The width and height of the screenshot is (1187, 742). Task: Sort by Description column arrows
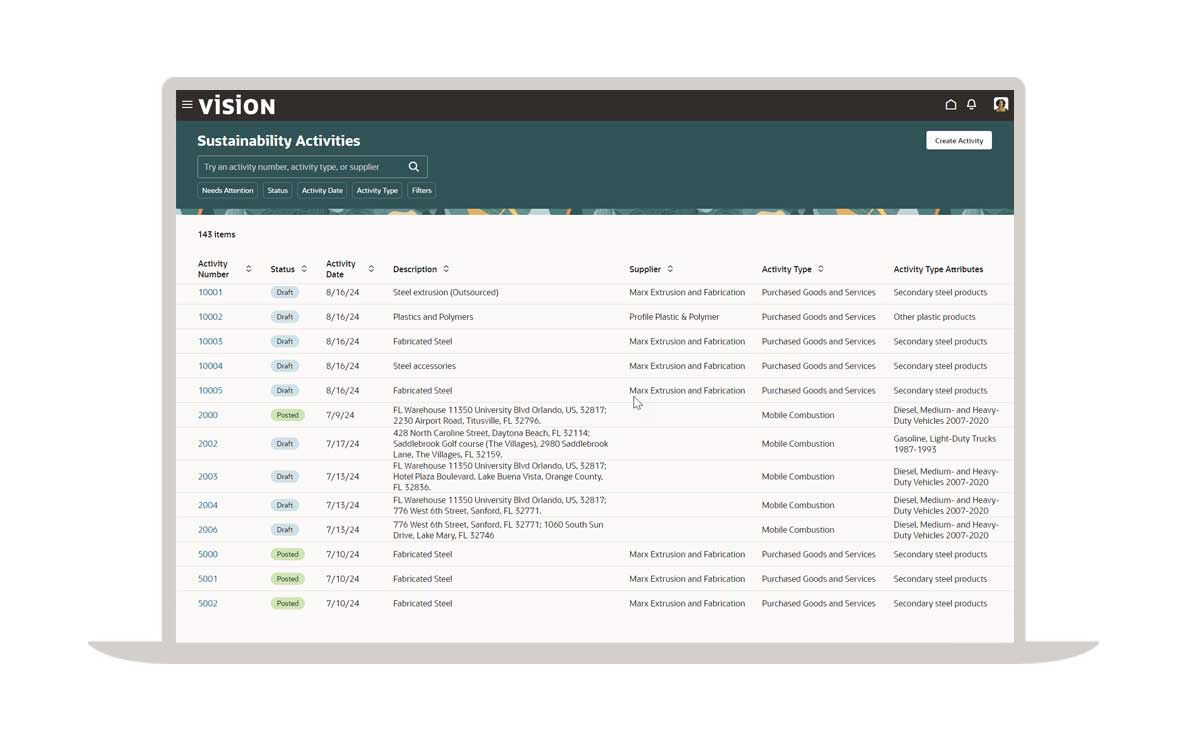point(446,269)
